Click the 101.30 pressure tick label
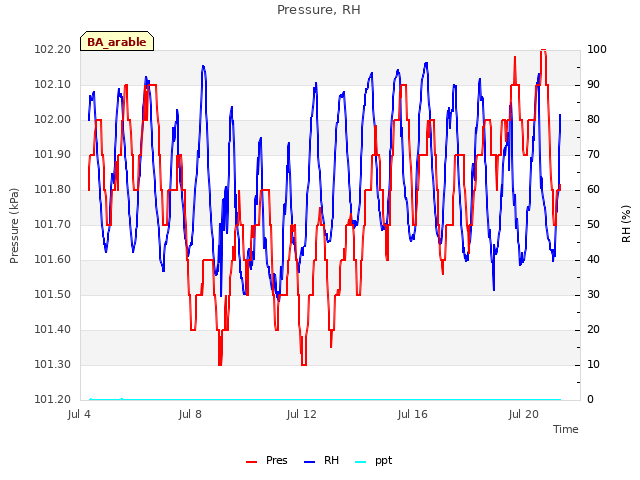This screenshot has width=640, height=480. (x=52, y=364)
